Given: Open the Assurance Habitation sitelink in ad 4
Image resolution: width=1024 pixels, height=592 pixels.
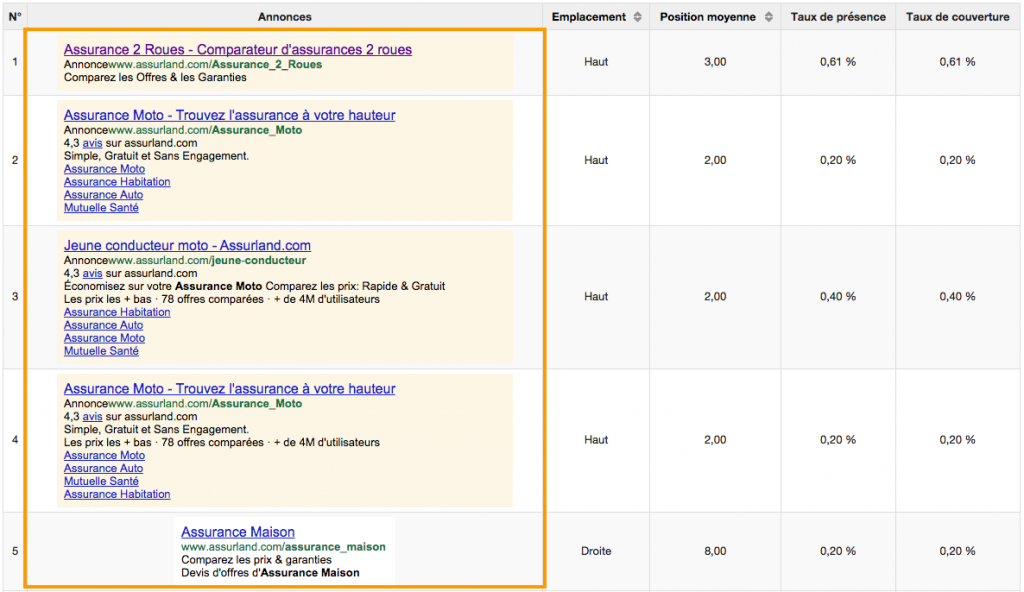Looking at the screenshot, I should coord(117,495).
